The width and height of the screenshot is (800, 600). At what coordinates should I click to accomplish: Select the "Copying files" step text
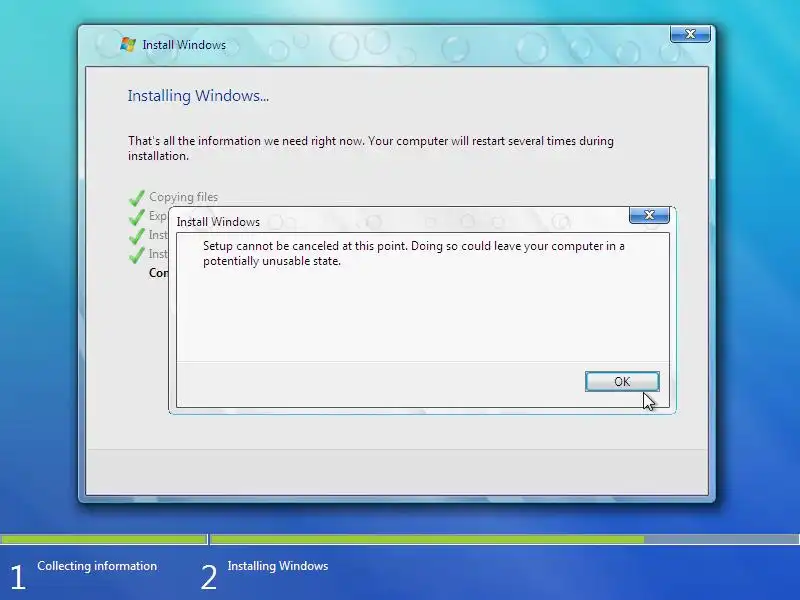(x=184, y=197)
